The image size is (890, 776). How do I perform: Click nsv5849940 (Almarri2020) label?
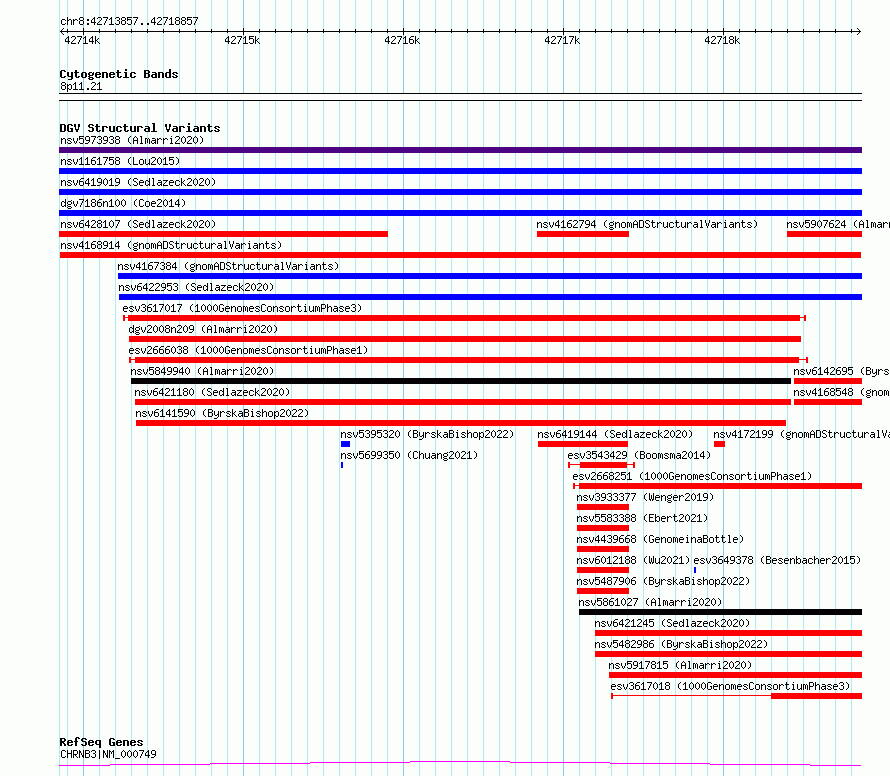pos(202,371)
